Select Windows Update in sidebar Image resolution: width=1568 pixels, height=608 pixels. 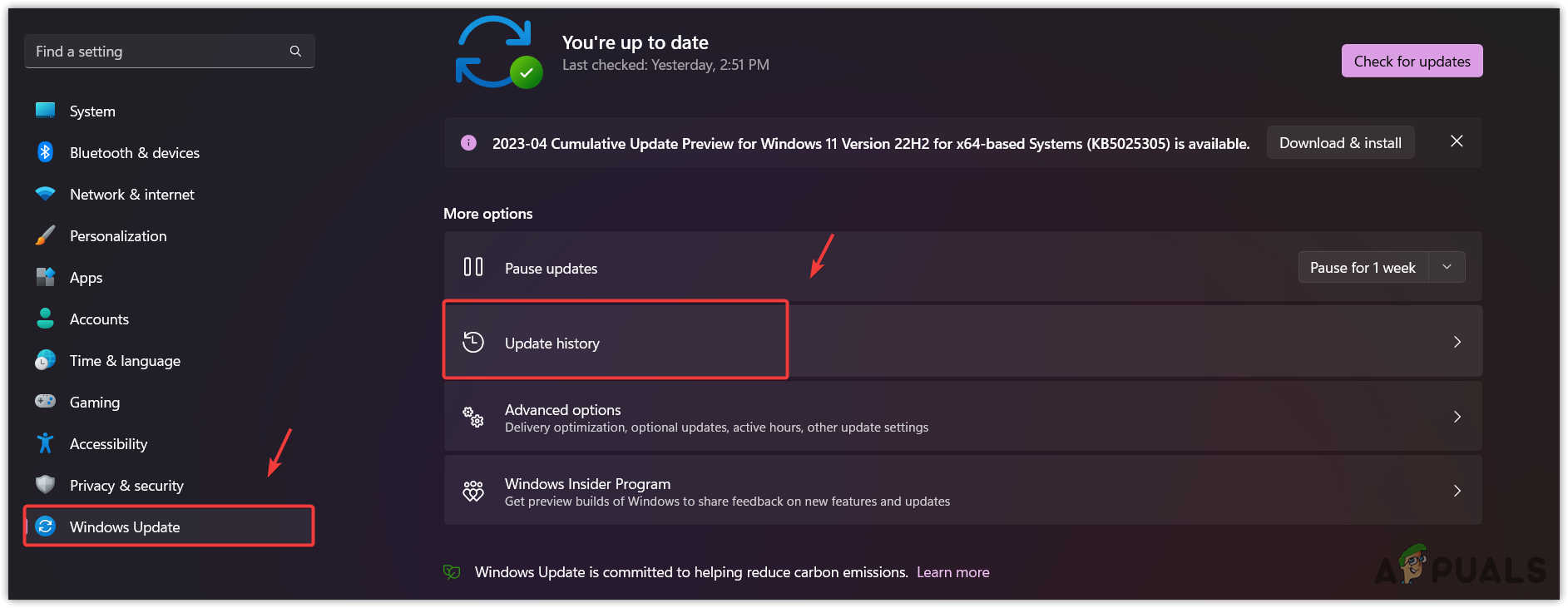[170, 526]
